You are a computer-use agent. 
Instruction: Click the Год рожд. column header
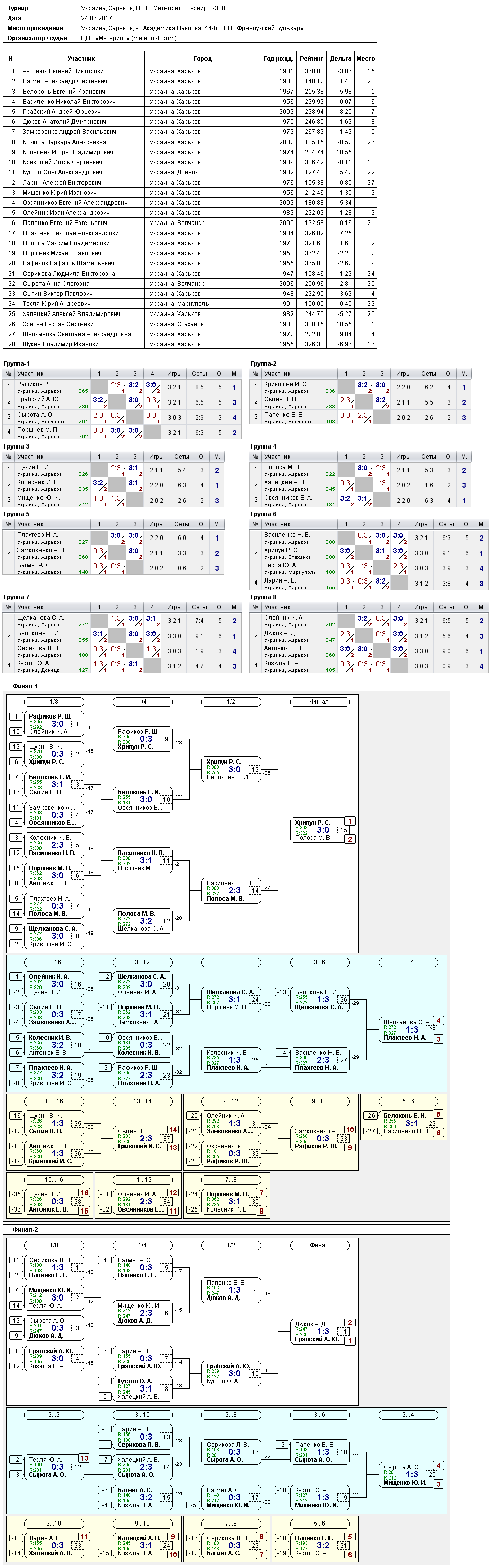click(x=278, y=59)
